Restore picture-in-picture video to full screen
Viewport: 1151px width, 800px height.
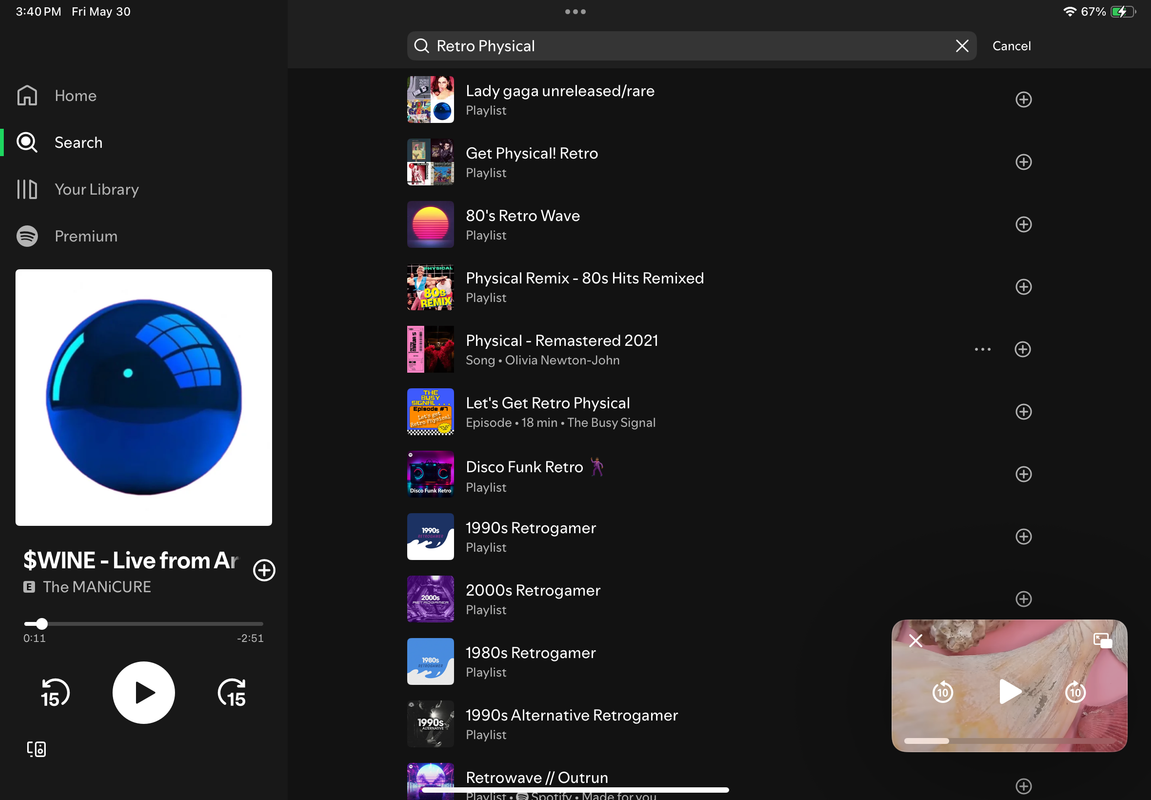[1103, 641]
